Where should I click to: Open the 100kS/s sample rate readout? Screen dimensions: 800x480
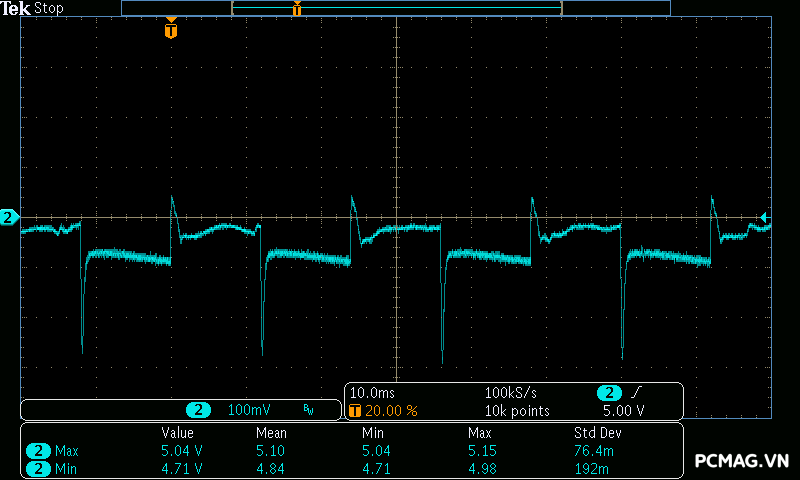512,393
